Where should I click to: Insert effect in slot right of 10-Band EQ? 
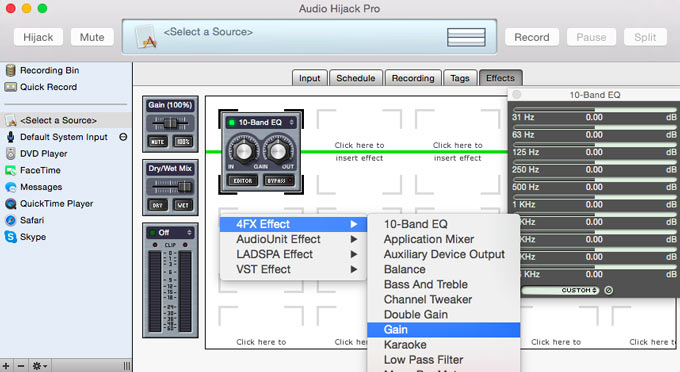[x=359, y=151]
